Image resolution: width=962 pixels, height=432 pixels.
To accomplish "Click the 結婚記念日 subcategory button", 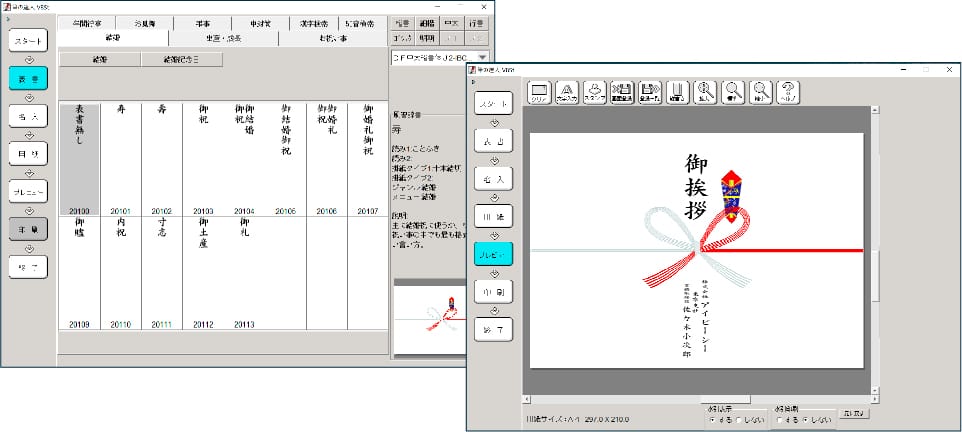I will click(182, 60).
